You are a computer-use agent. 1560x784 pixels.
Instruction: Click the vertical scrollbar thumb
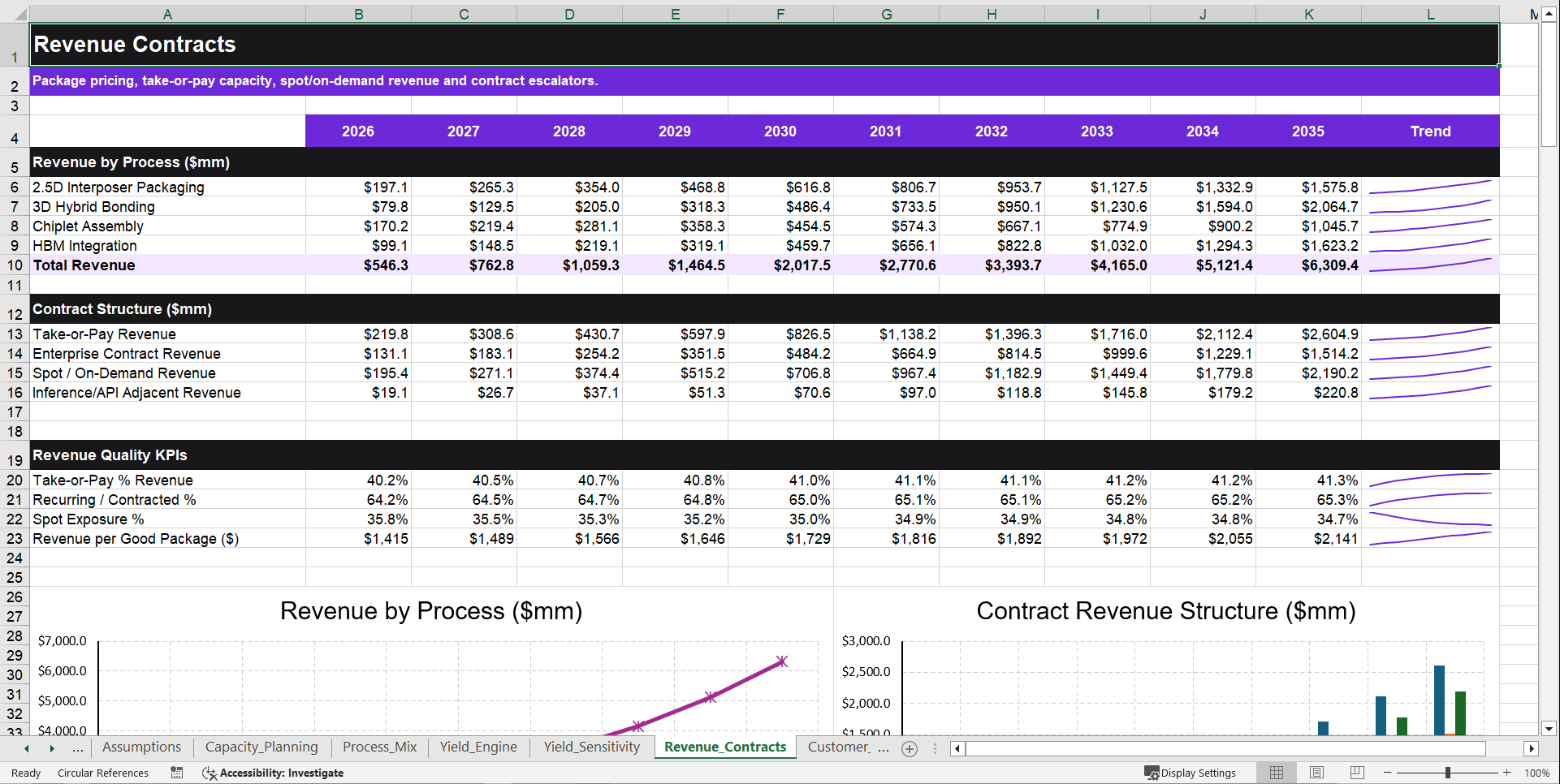pyautogui.click(x=1549, y=84)
